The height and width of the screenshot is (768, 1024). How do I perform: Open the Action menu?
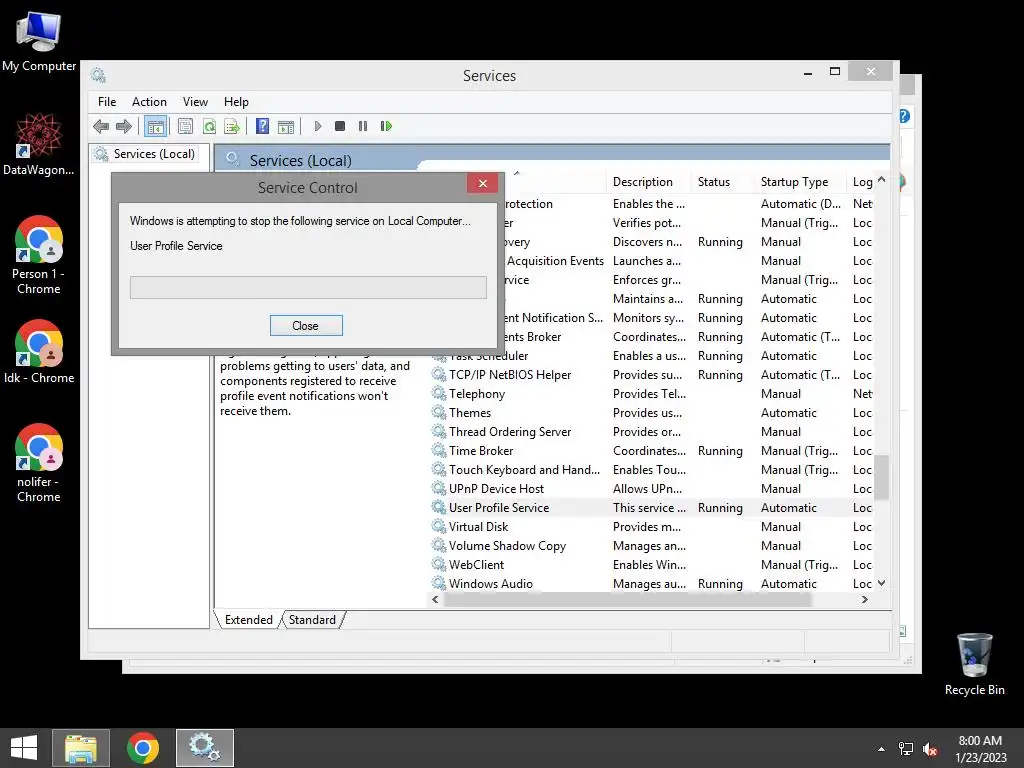(x=149, y=102)
